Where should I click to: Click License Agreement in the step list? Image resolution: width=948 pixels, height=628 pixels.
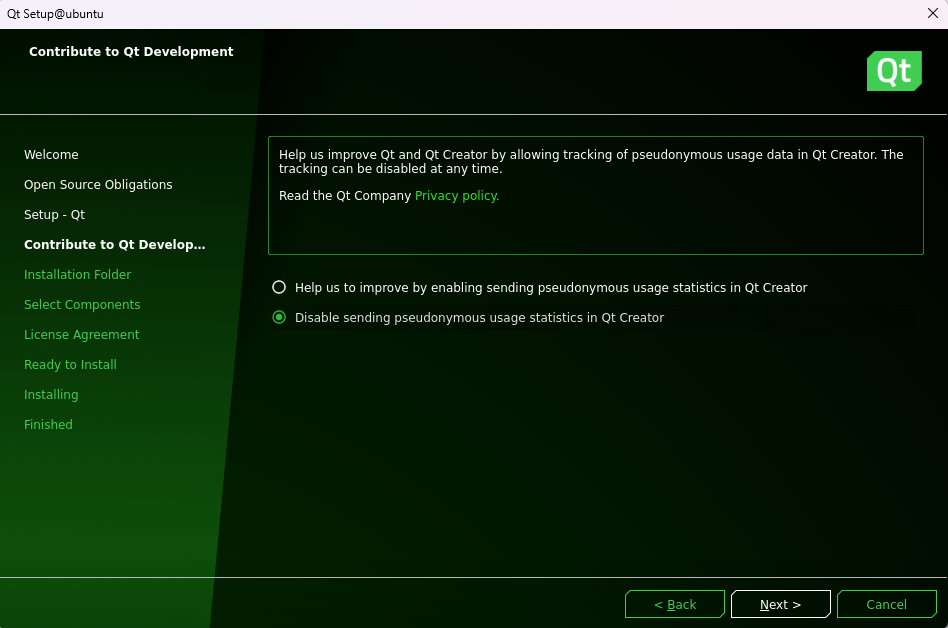click(x=81, y=335)
